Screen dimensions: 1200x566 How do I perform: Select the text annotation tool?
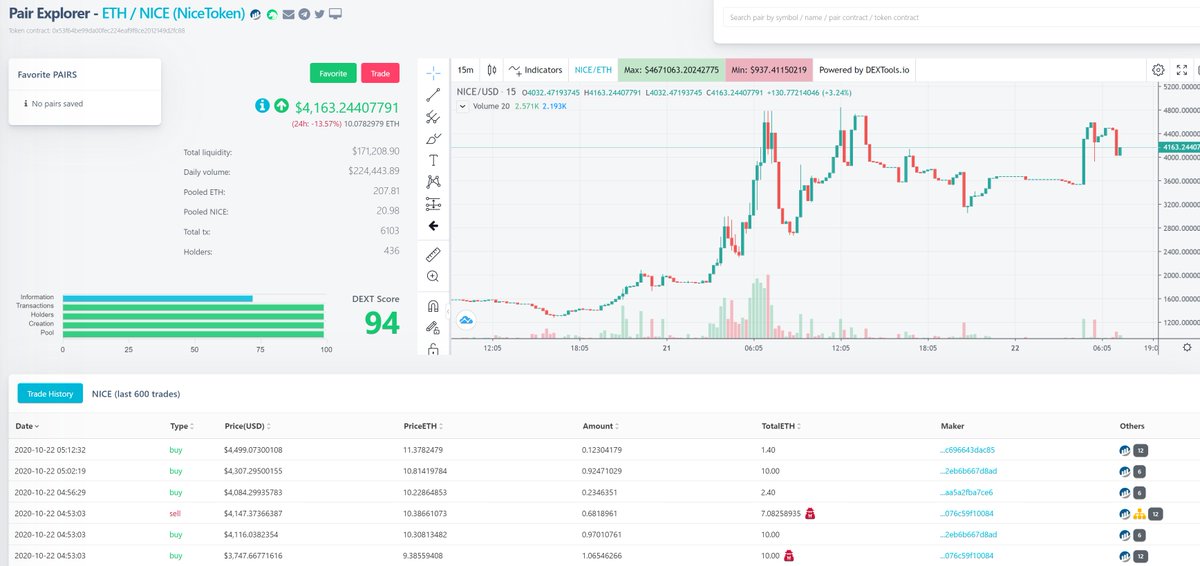tap(433, 160)
